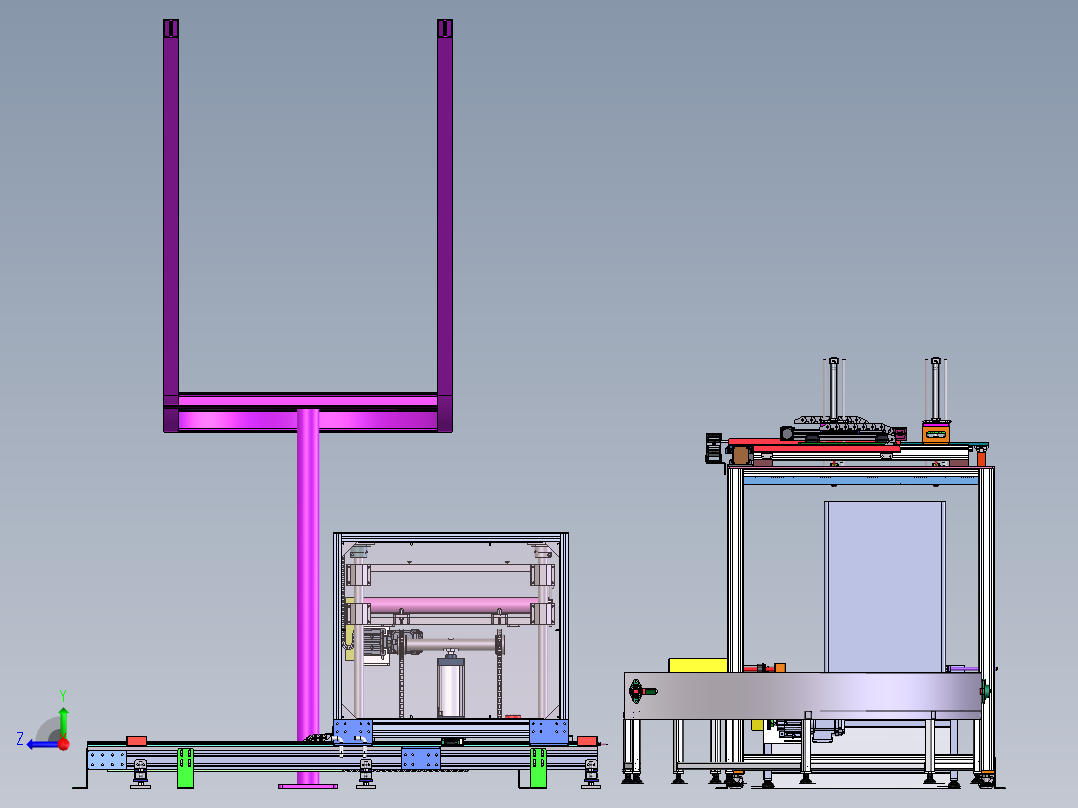The width and height of the screenshot is (1078, 808).
Task: Select the yellow block on the right machine
Action: [698, 665]
